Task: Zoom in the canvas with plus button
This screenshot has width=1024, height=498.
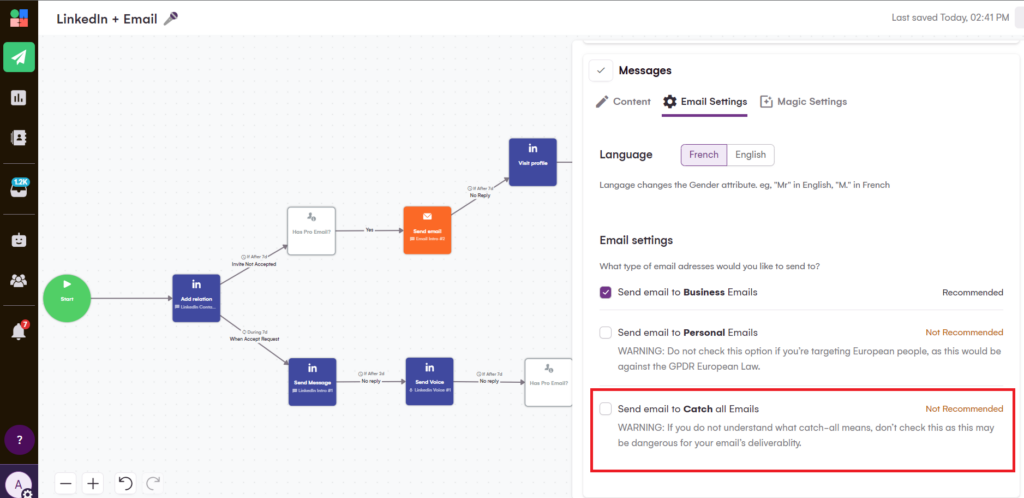Action: [x=93, y=483]
